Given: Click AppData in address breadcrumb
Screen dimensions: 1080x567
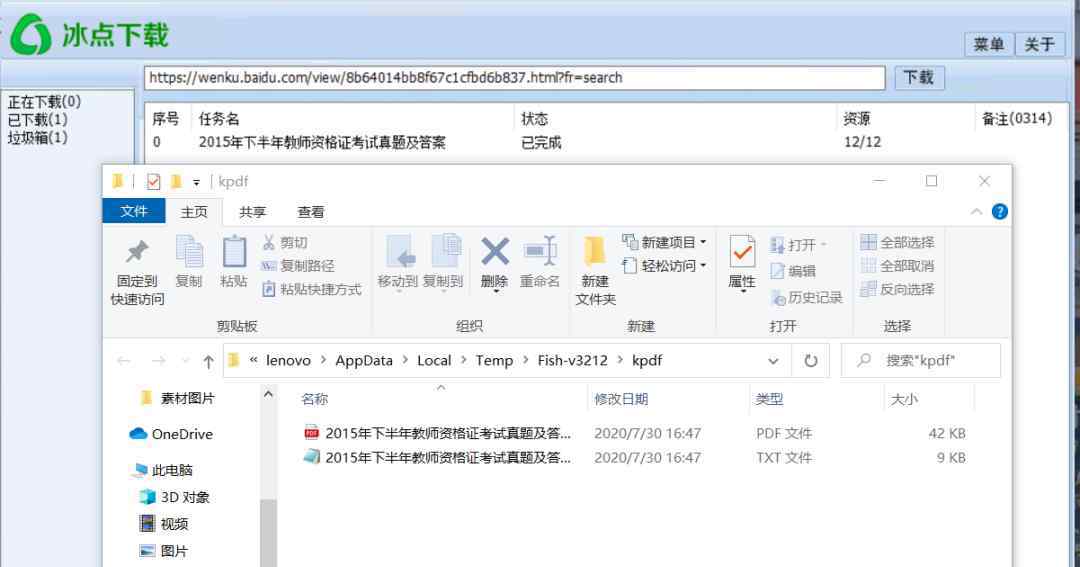Looking at the screenshot, I should [364, 360].
